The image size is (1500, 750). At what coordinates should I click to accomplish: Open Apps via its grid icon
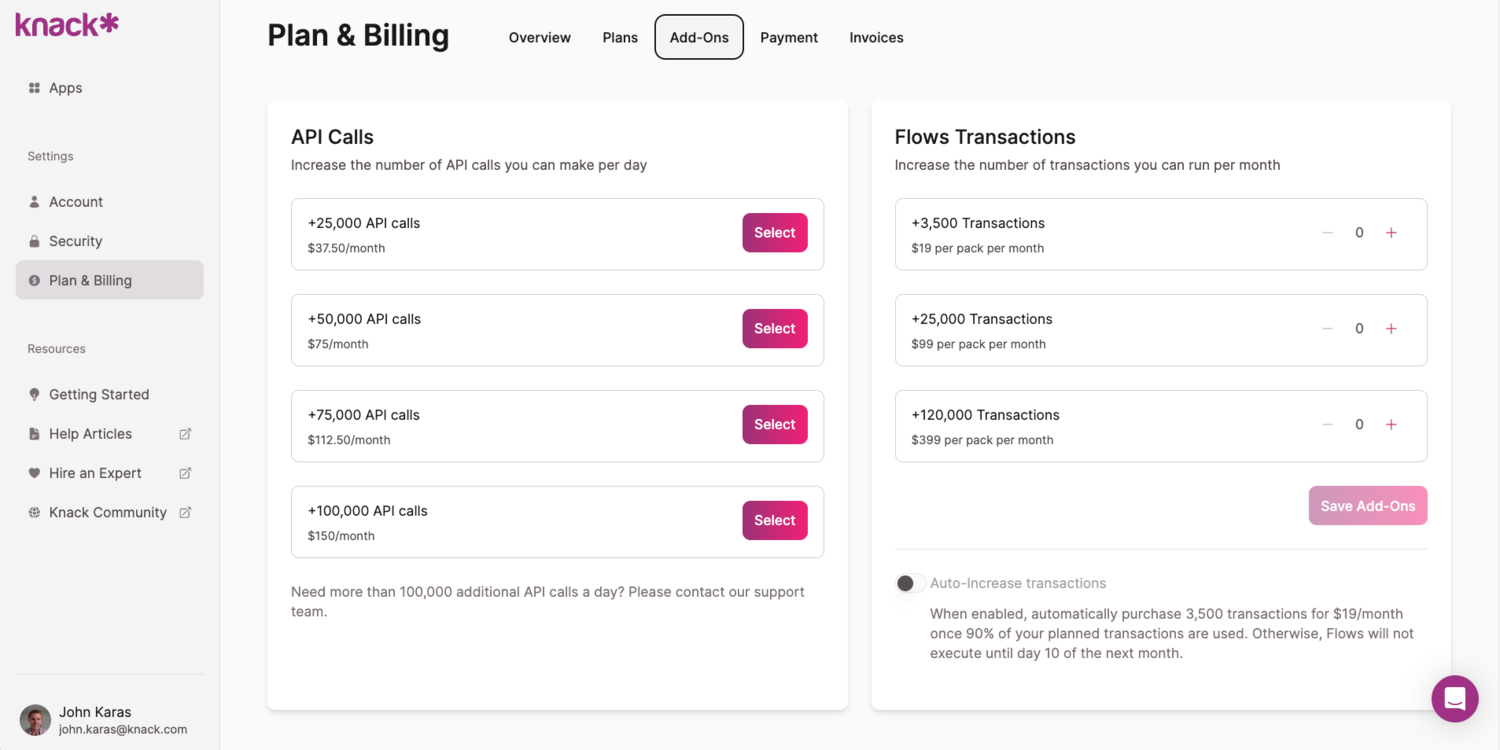34,88
